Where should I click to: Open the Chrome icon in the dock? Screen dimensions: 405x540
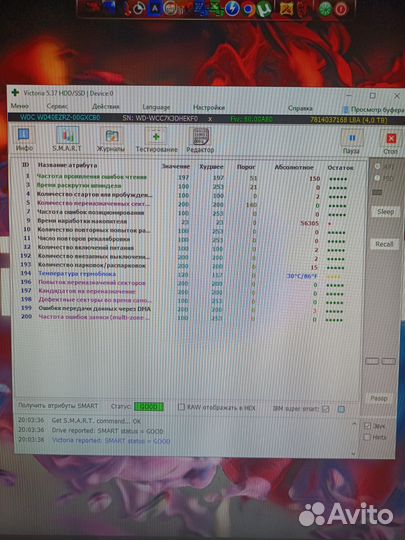[248, 9]
